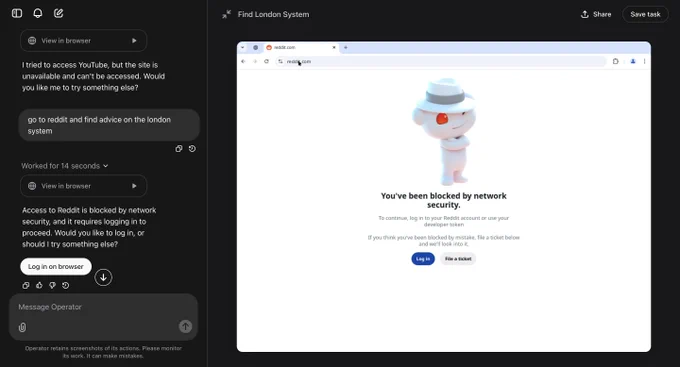Open the browser three-dot menu

(644, 62)
